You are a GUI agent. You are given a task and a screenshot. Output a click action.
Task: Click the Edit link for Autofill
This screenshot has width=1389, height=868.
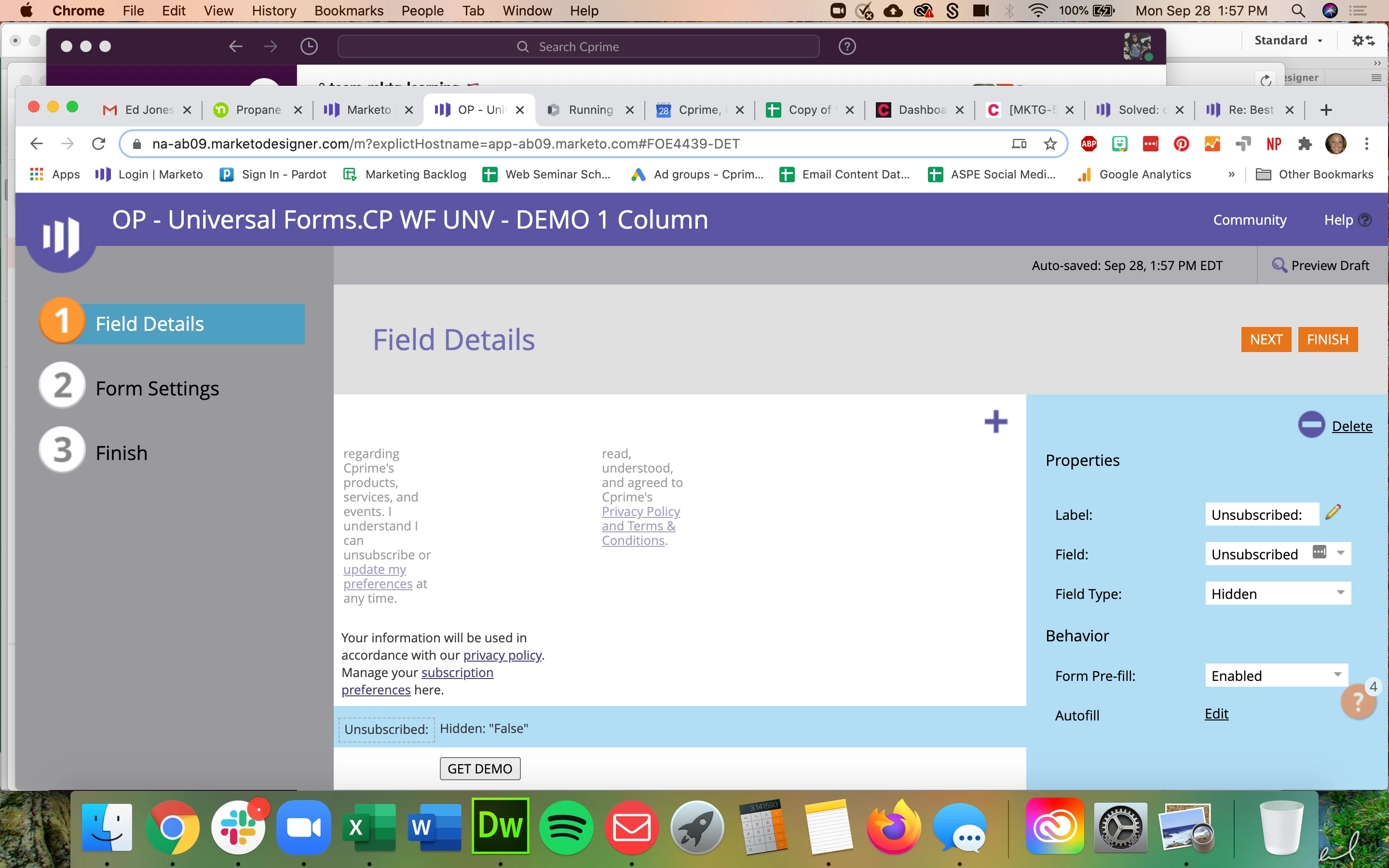coord(1216,714)
